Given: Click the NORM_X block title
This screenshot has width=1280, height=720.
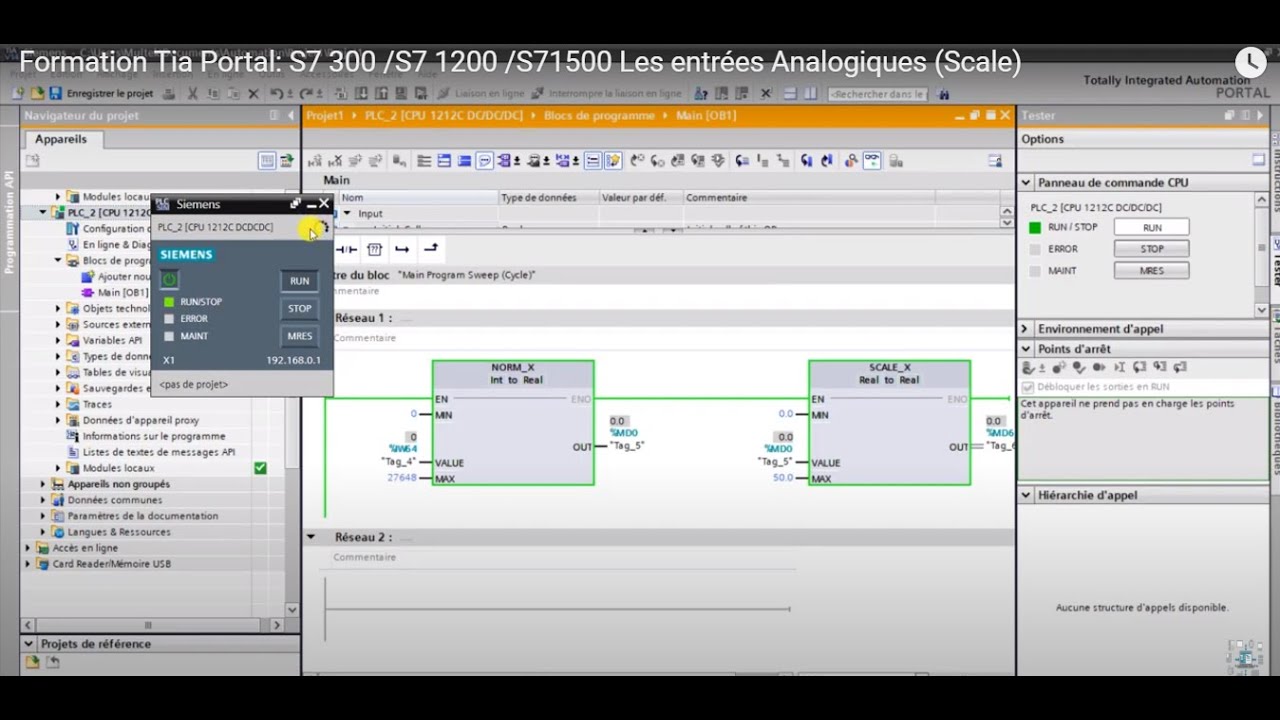Looking at the screenshot, I should coord(513,368).
